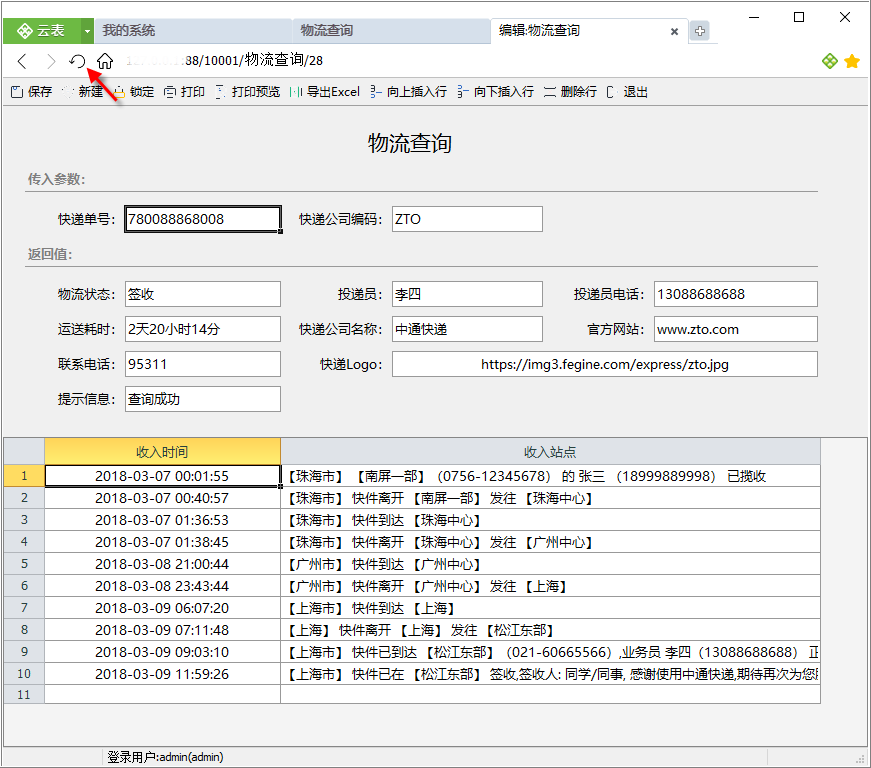Click 打印 toolbar button

point(184,92)
